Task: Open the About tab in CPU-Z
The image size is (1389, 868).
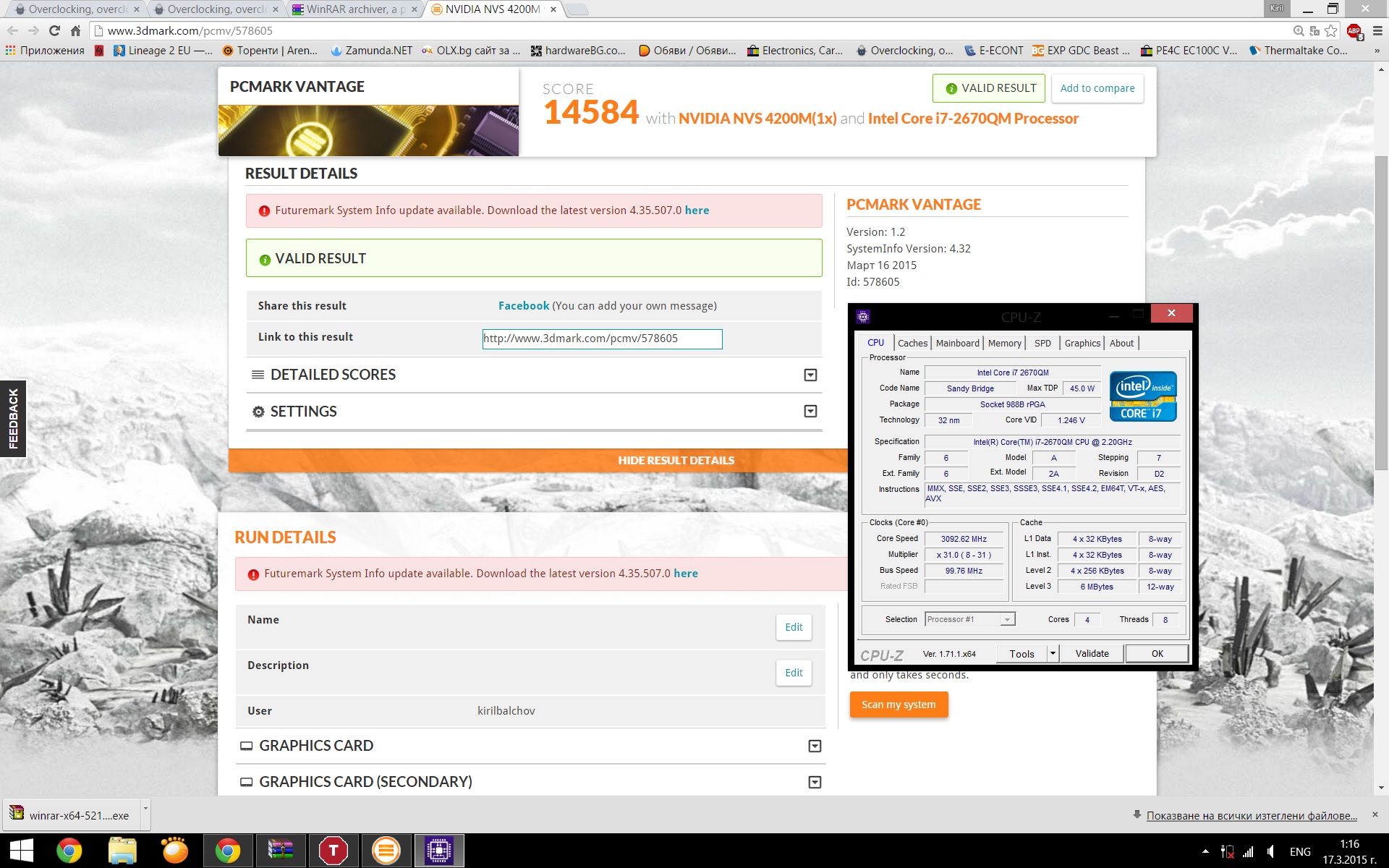Action: (1121, 343)
